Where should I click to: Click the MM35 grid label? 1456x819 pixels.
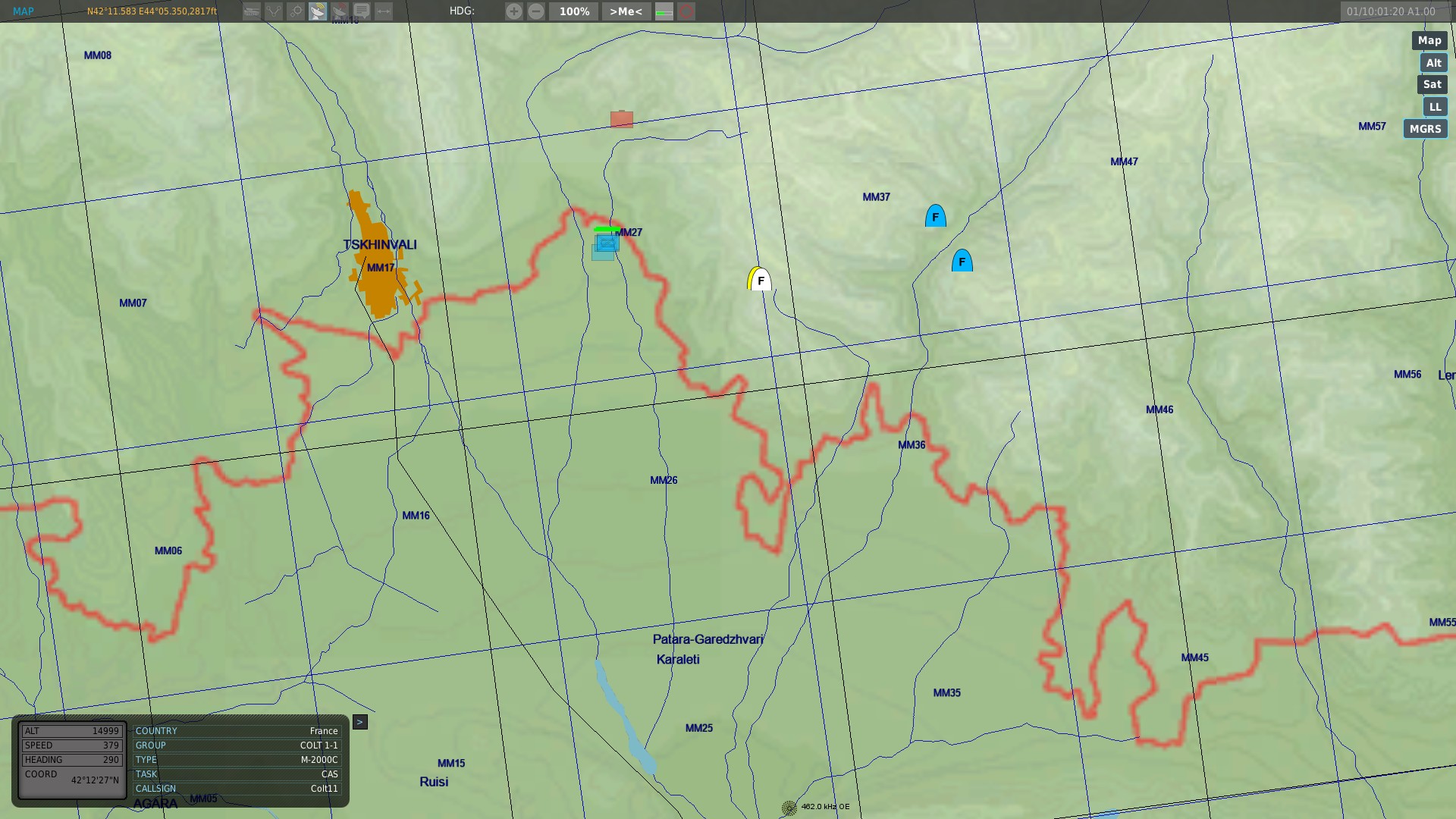(946, 692)
